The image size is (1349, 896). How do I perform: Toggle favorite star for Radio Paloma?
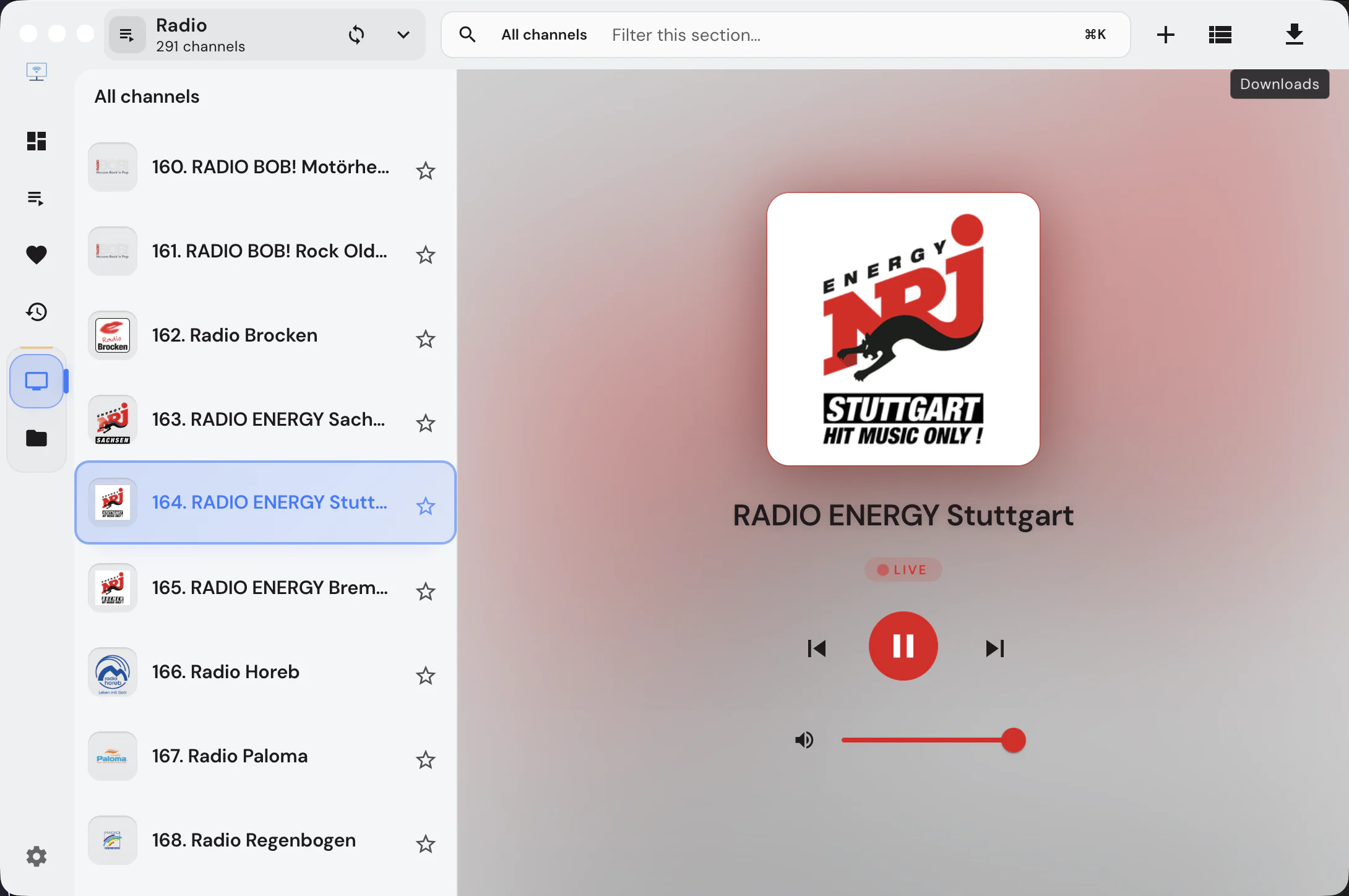[425, 760]
